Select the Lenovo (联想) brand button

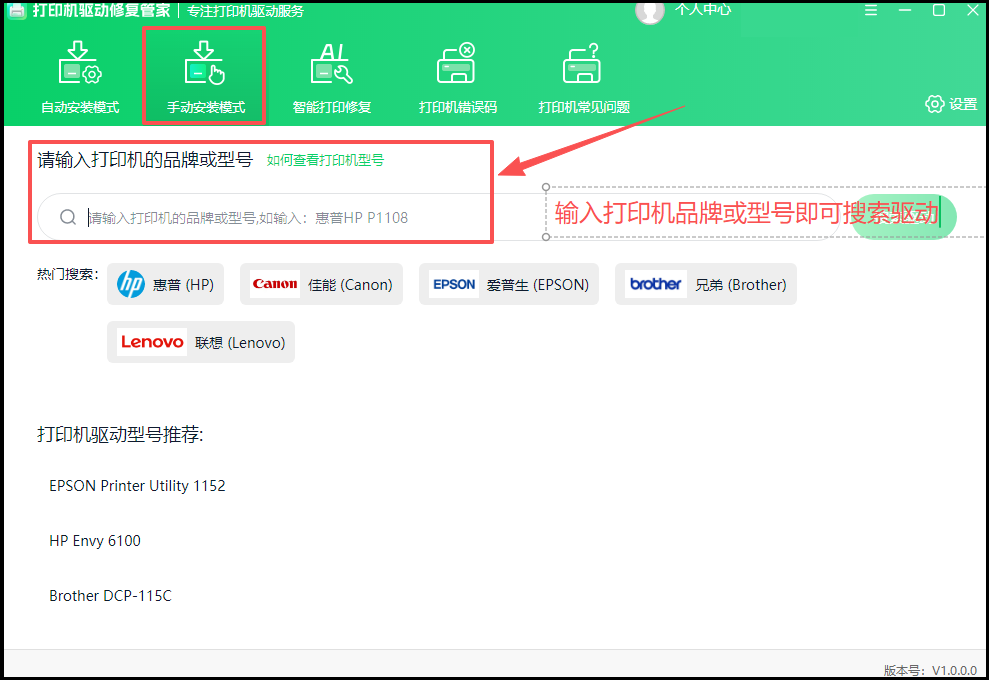201,342
